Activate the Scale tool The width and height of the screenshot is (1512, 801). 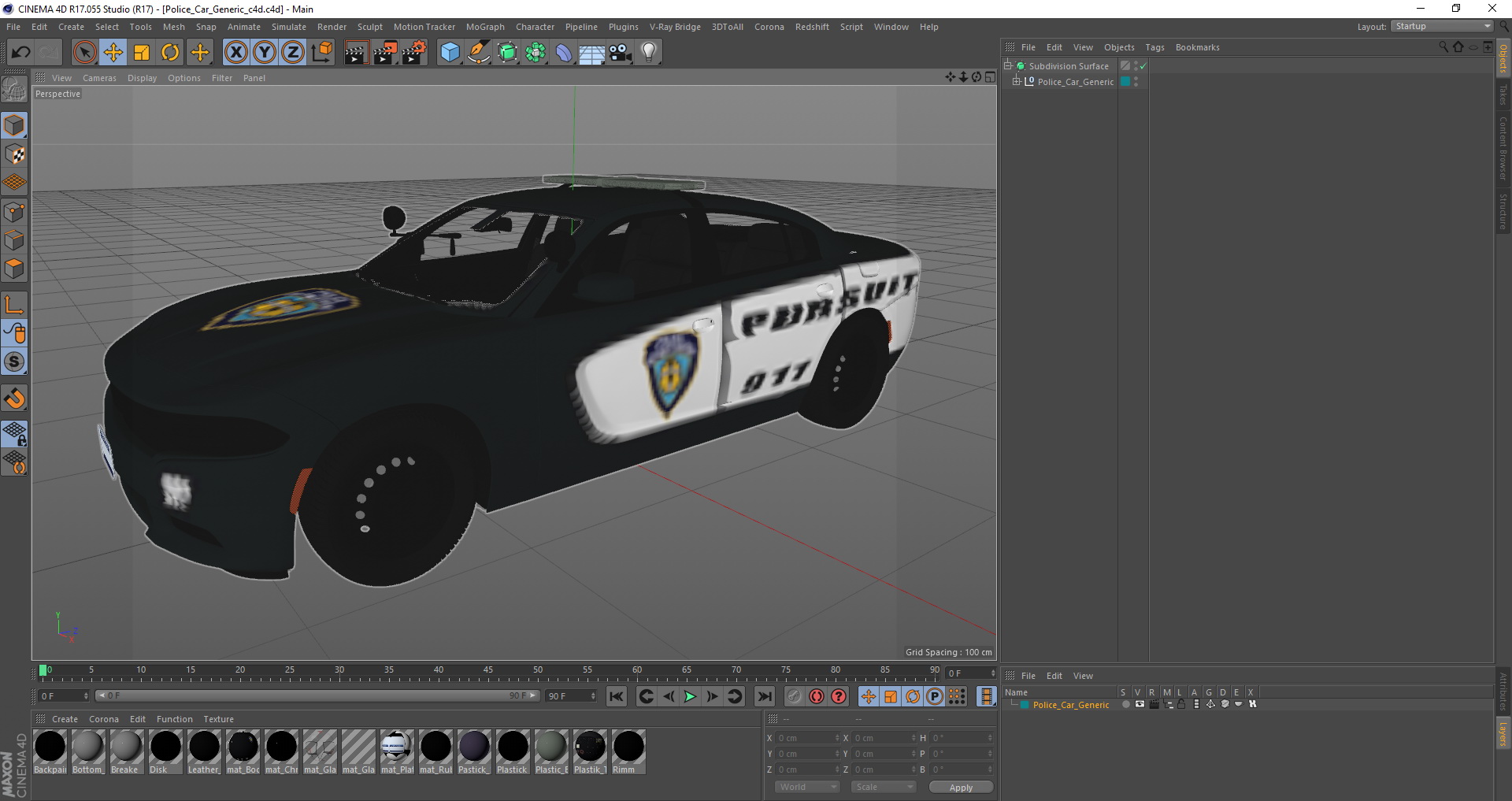click(x=142, y=53)
